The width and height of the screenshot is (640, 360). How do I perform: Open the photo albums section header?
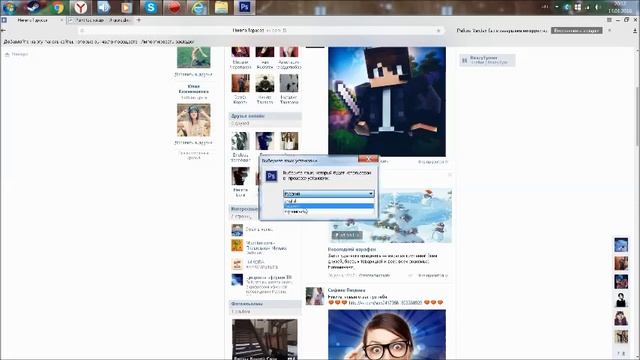pyautogui.click(x=265, y=304)
